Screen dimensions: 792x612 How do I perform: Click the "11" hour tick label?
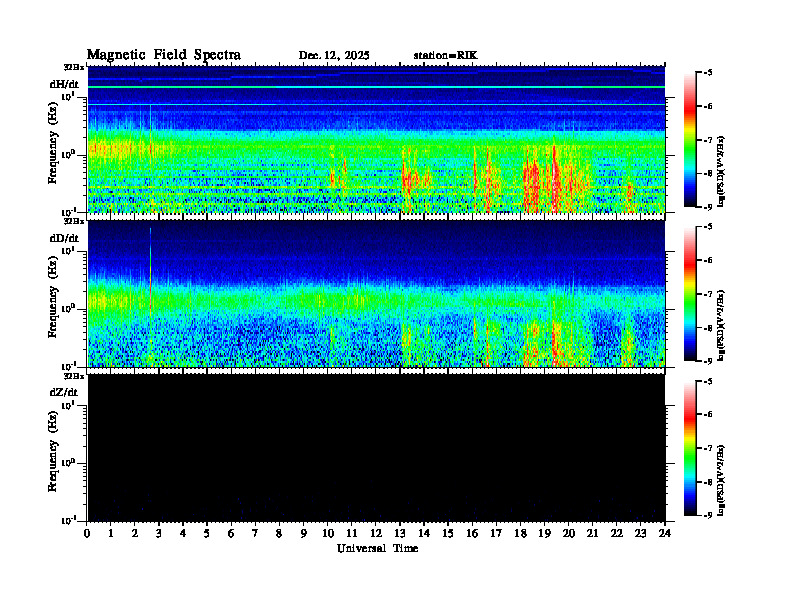352,534
